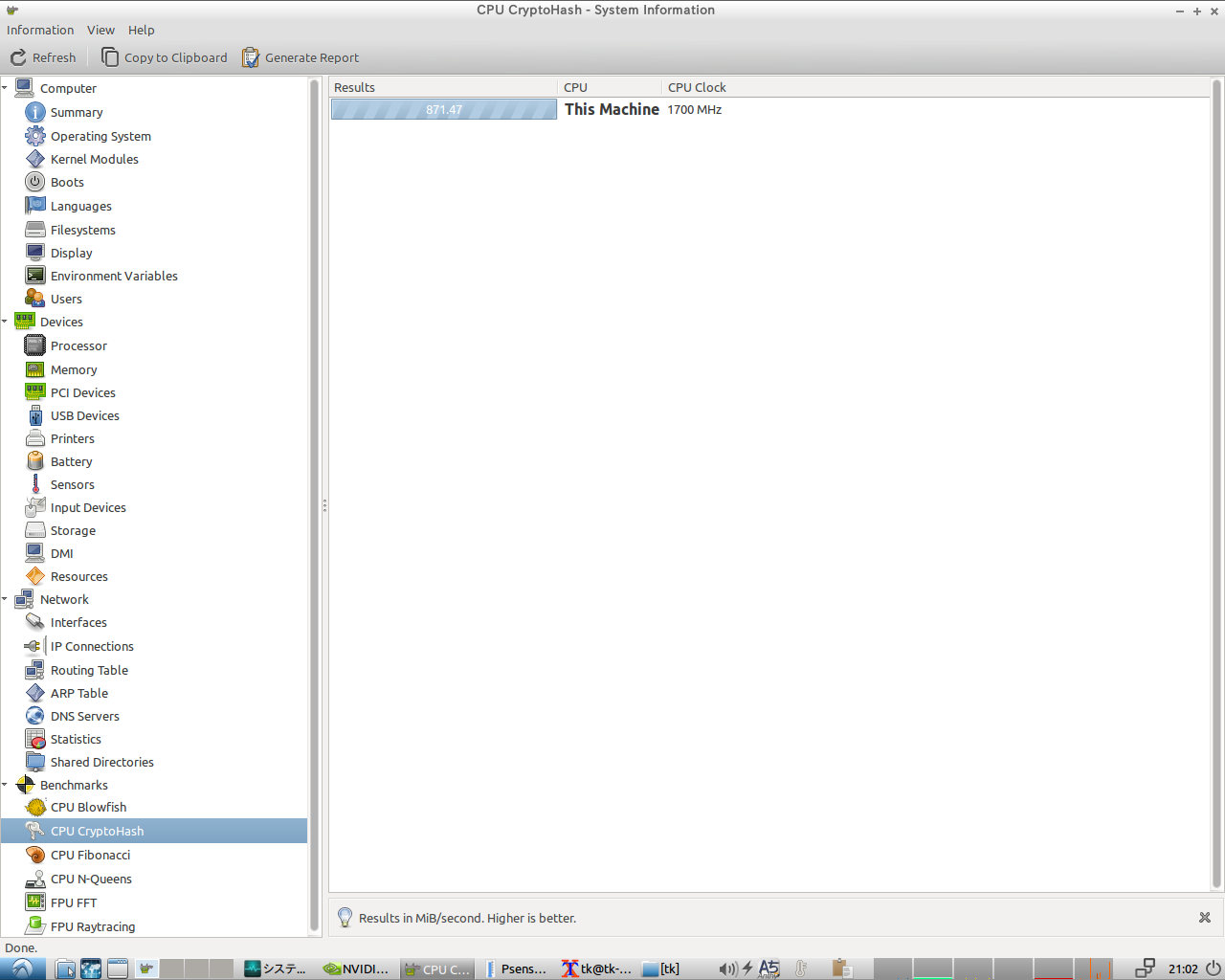Dismiss the results hint bar
1225x980 pixels.
pyautogui.click(x=1204, y=918)
